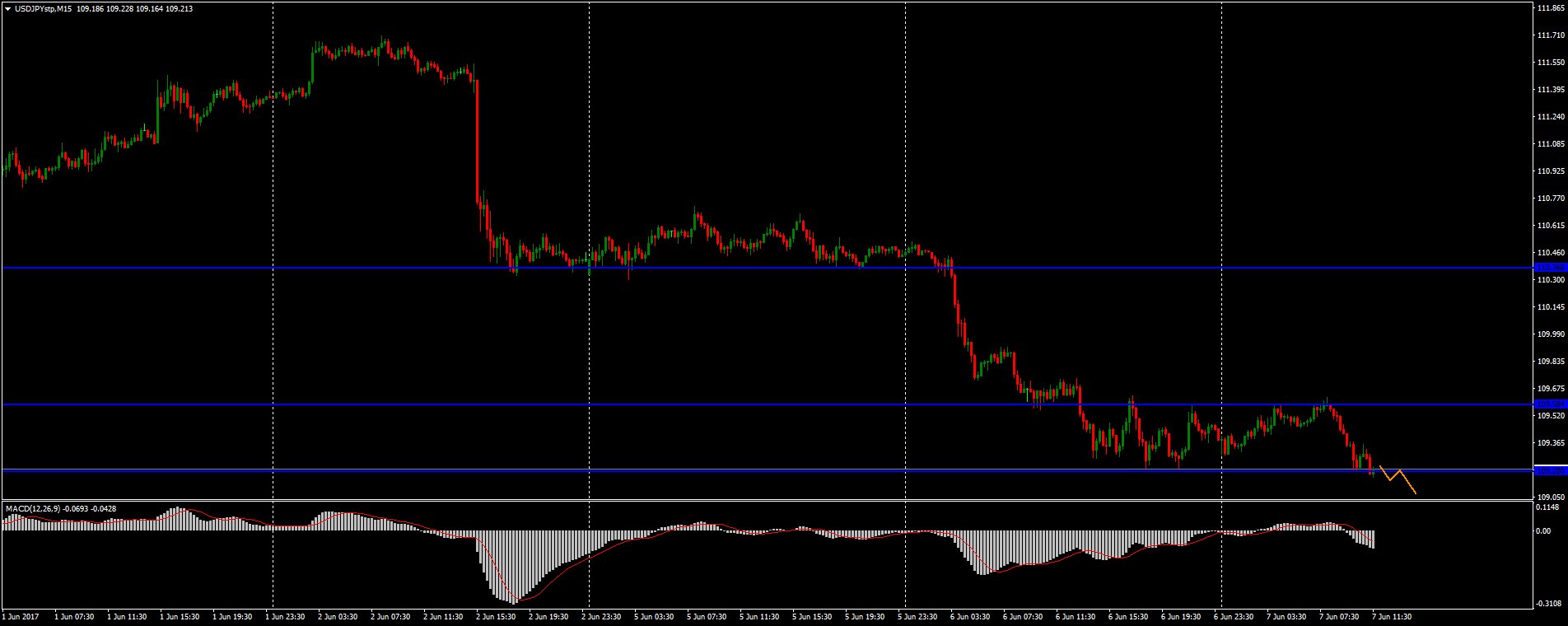The image size is (1568, 626).
Task: Click the 109.050 price scale label
Action: (x=1551, y=498)
